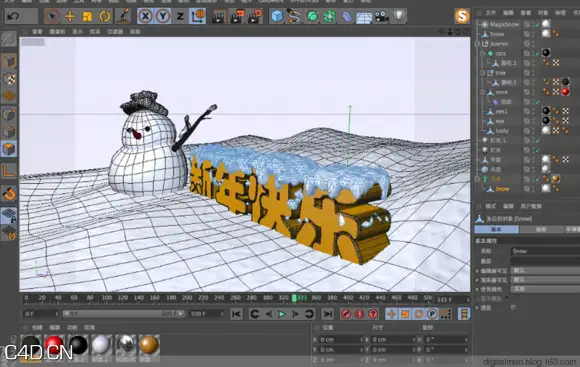Screen dimensions: 580x367
Task: Click the object name field Snow
Action: click(545, 251)
